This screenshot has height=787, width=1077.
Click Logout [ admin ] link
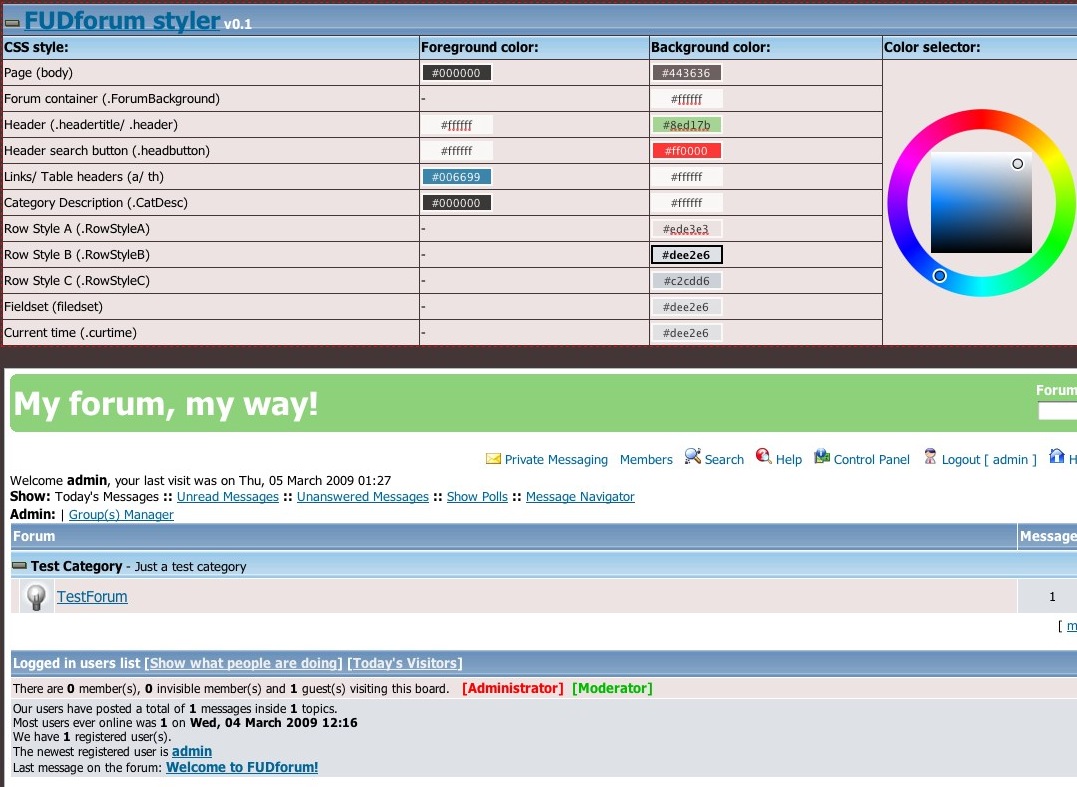(x=988, y=459)
